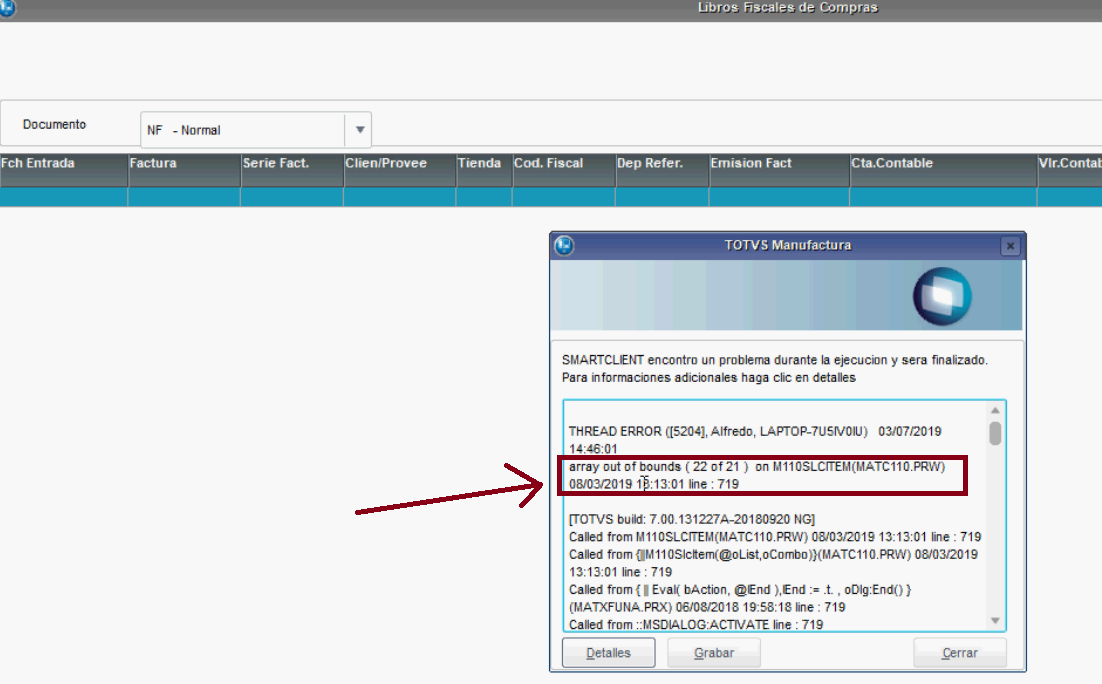Click the 'Called from ::MSDIALOG:ACTIVATE' line
The width and height of the screenshot is (1102, 684).
696,624
